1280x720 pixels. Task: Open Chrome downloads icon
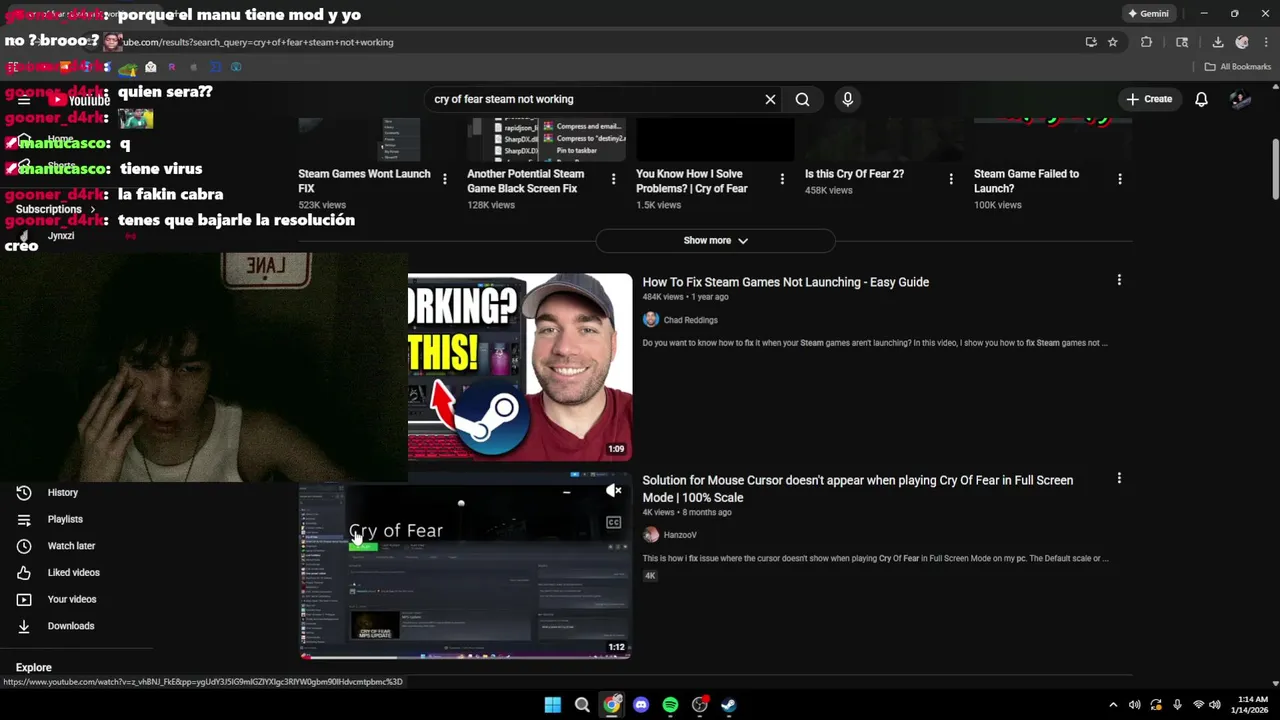(1217, 42)
